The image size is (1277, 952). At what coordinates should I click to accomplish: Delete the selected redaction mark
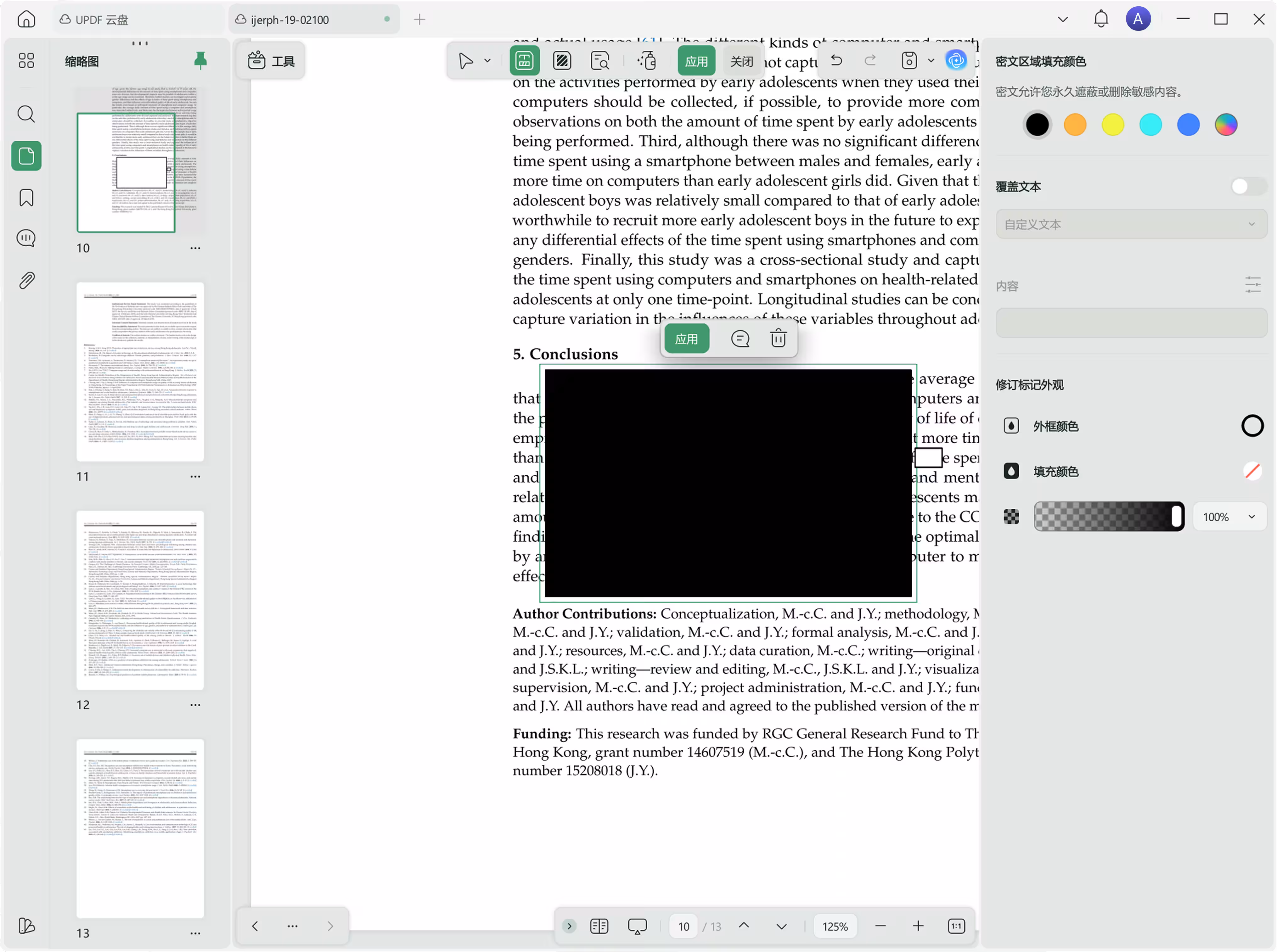[x=778, y=339]
